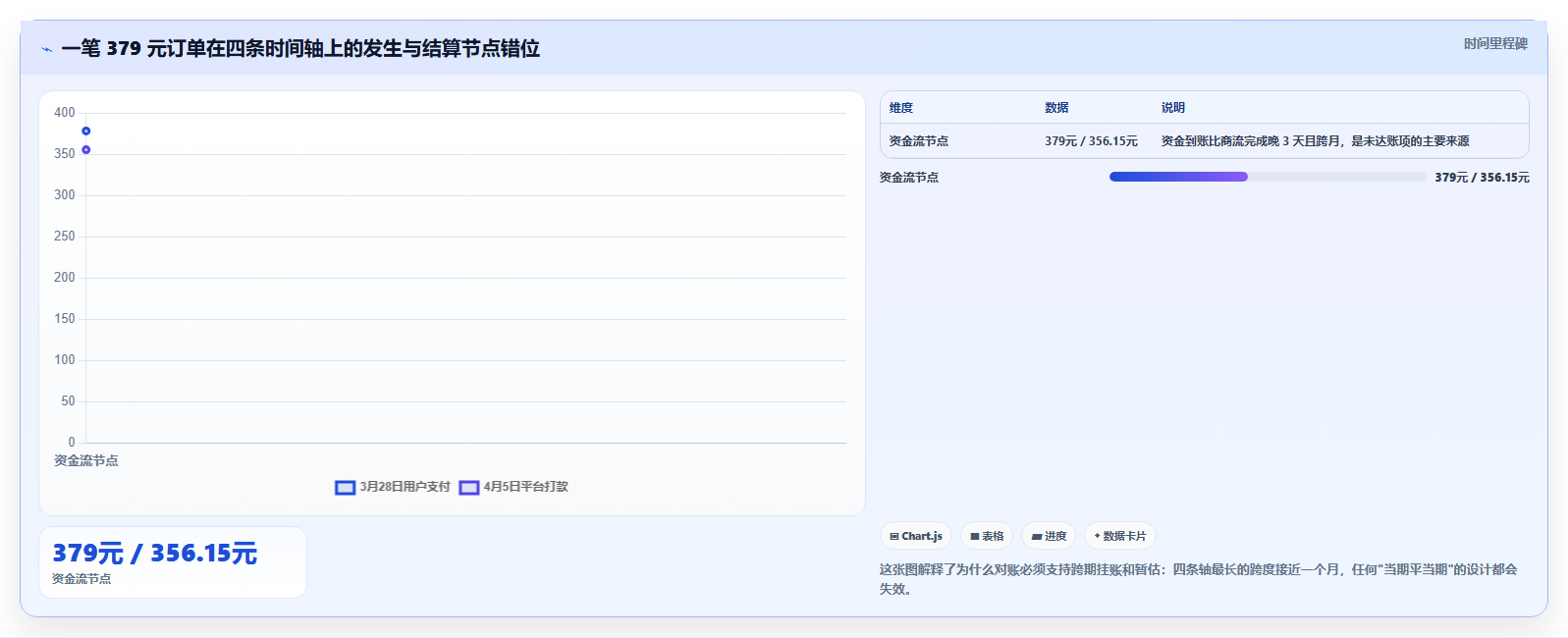Click the 进度 tag
Viewport: 1568px width, 638px height.
[x=1049, y=536]
